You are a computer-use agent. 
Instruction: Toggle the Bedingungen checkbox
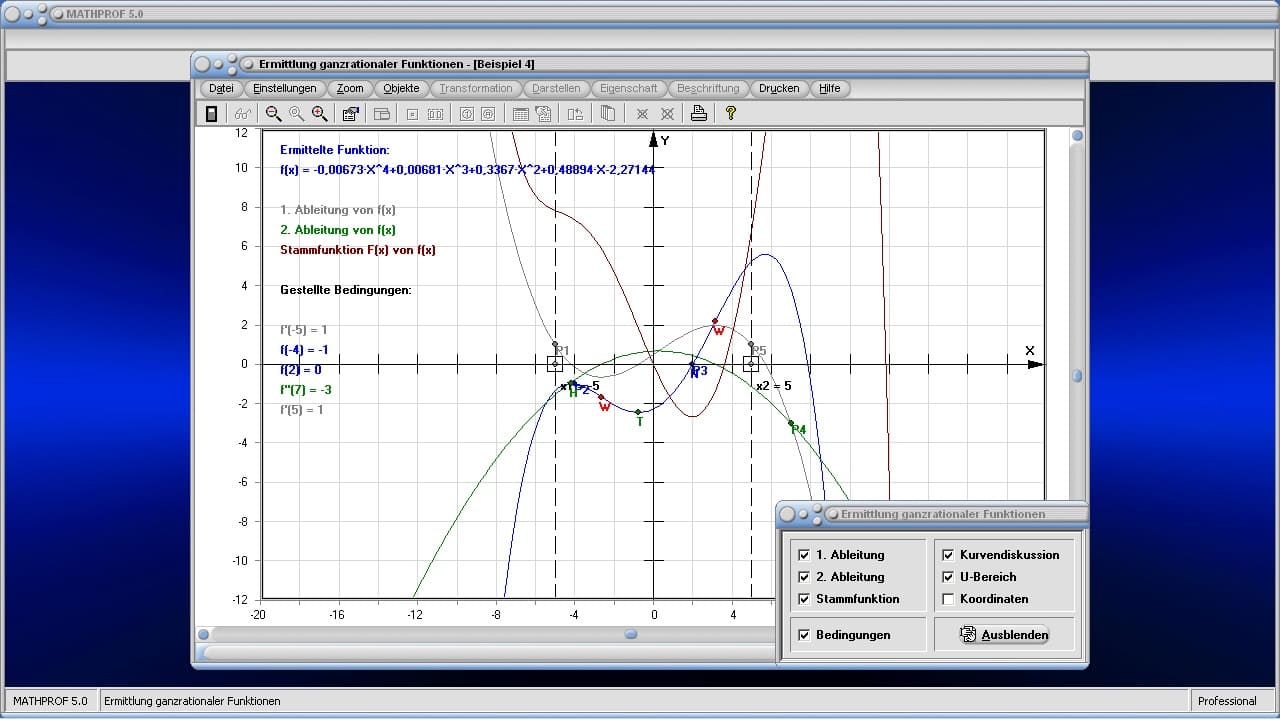point(804,635)
